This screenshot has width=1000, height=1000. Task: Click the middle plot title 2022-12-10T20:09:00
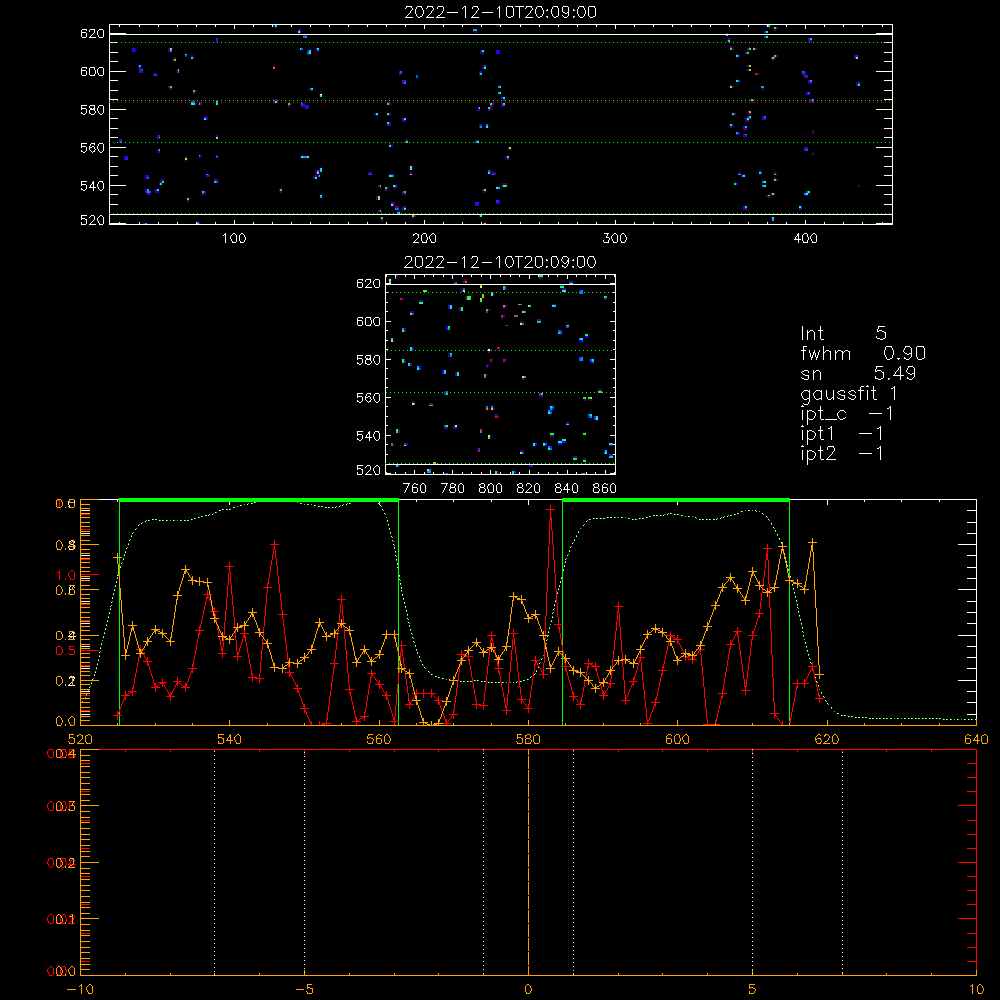click(501, 262)
